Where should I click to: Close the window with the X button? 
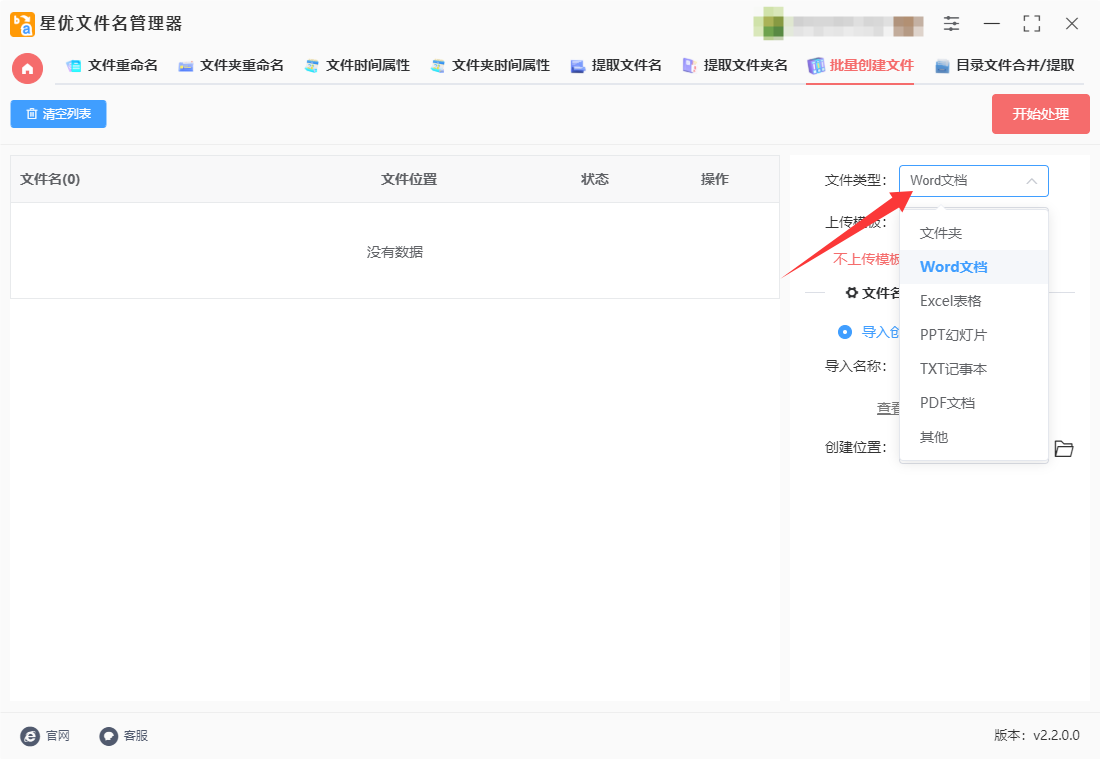1072,23
